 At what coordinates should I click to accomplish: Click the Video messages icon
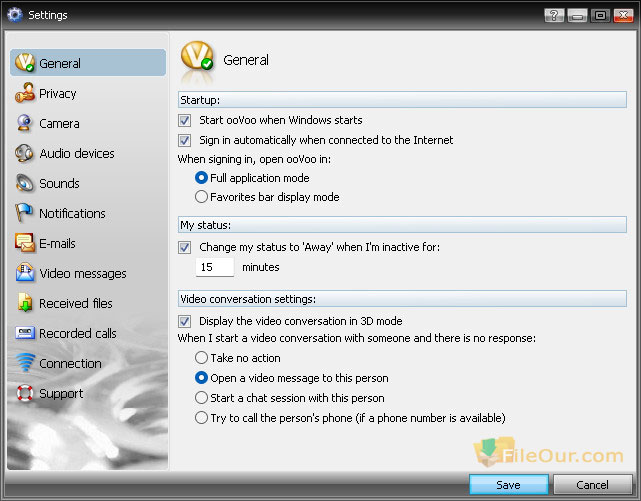25,273
